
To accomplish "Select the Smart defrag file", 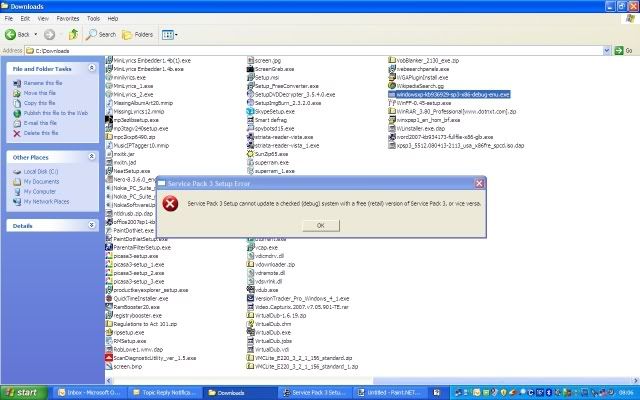I will (x=267, y=120).
